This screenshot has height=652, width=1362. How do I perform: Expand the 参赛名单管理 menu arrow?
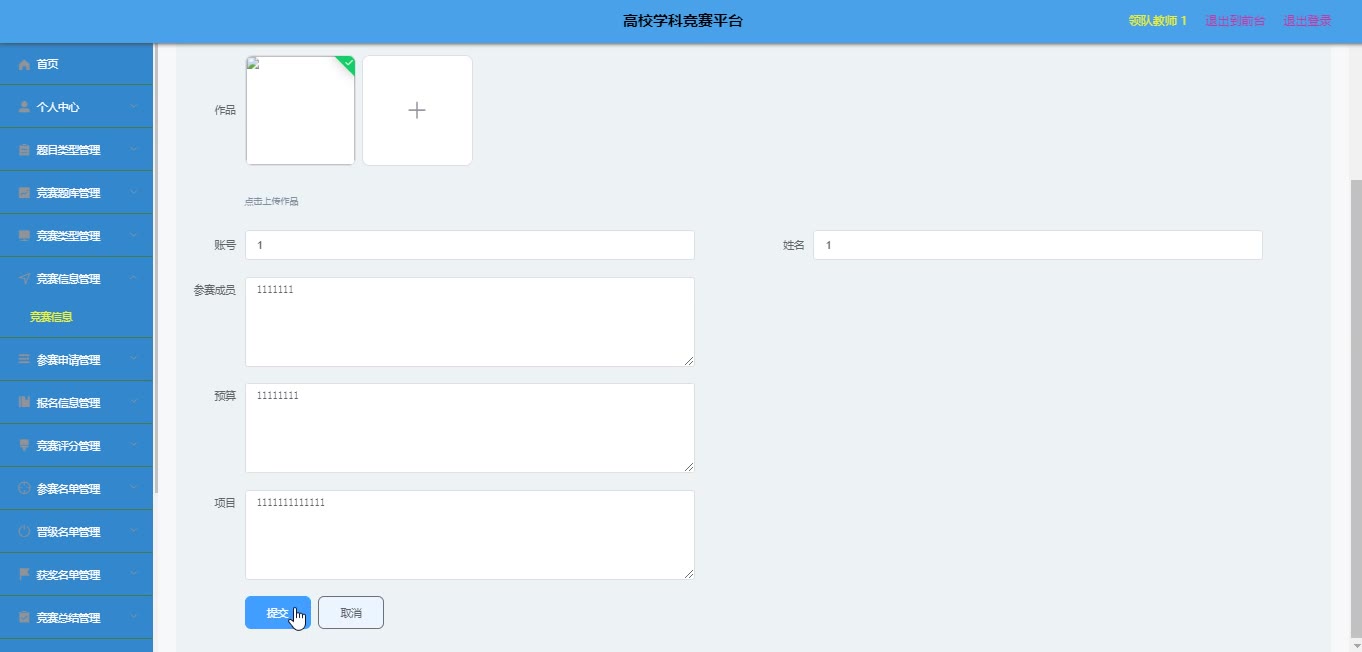point(133,489)
